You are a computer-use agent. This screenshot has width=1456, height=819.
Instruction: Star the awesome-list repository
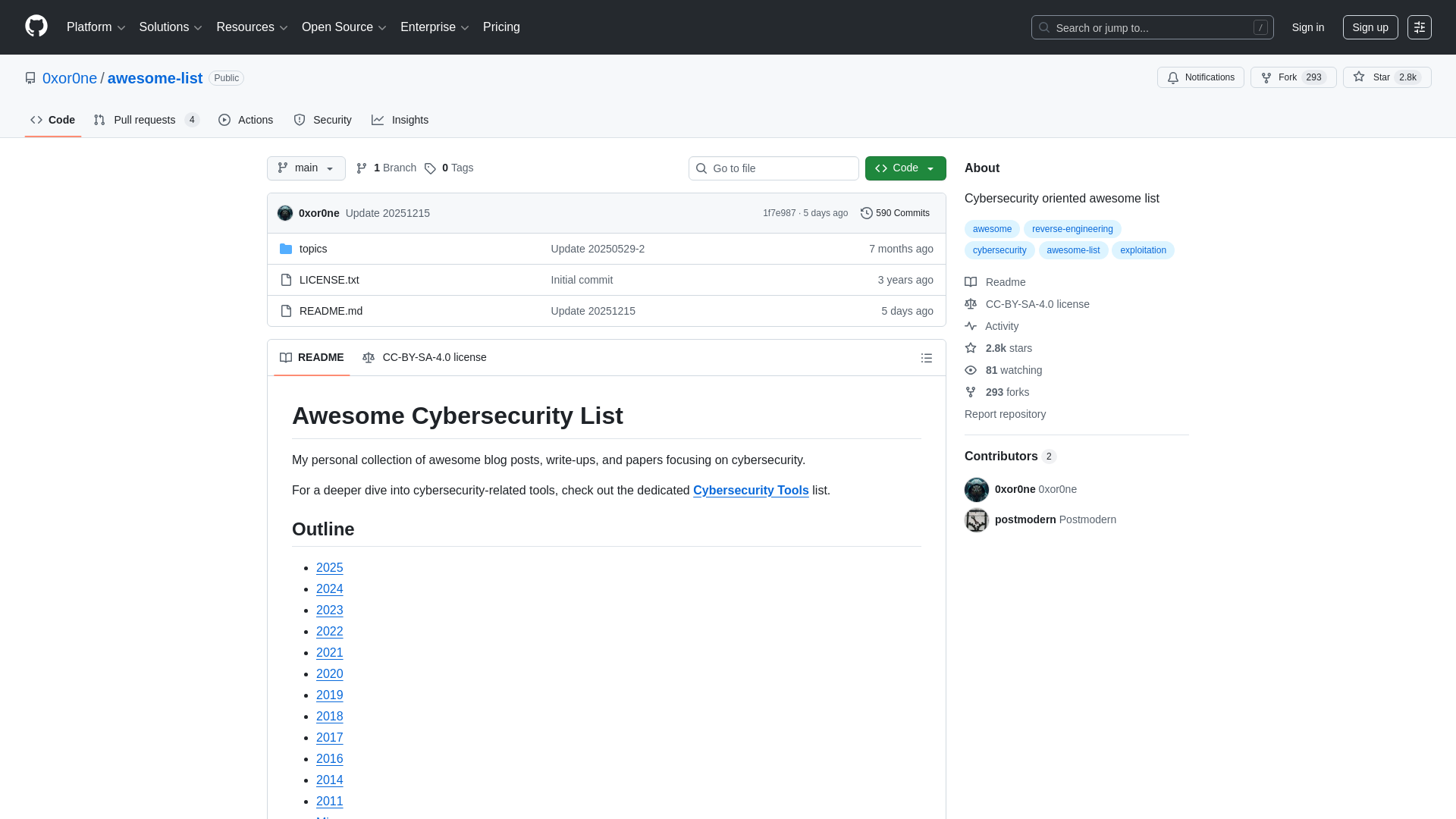[x=1387, y=77]
